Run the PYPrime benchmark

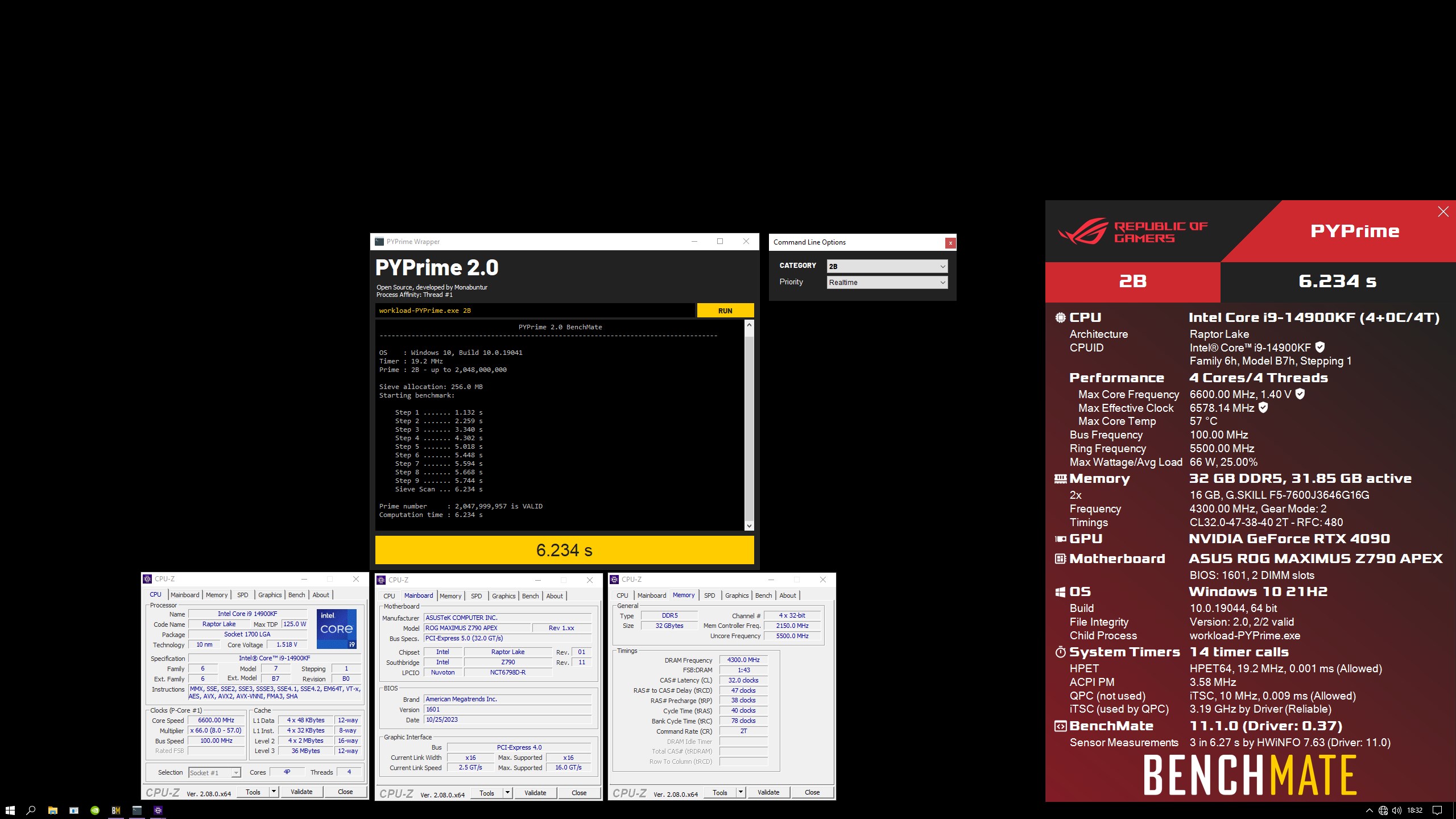(725, 311)
